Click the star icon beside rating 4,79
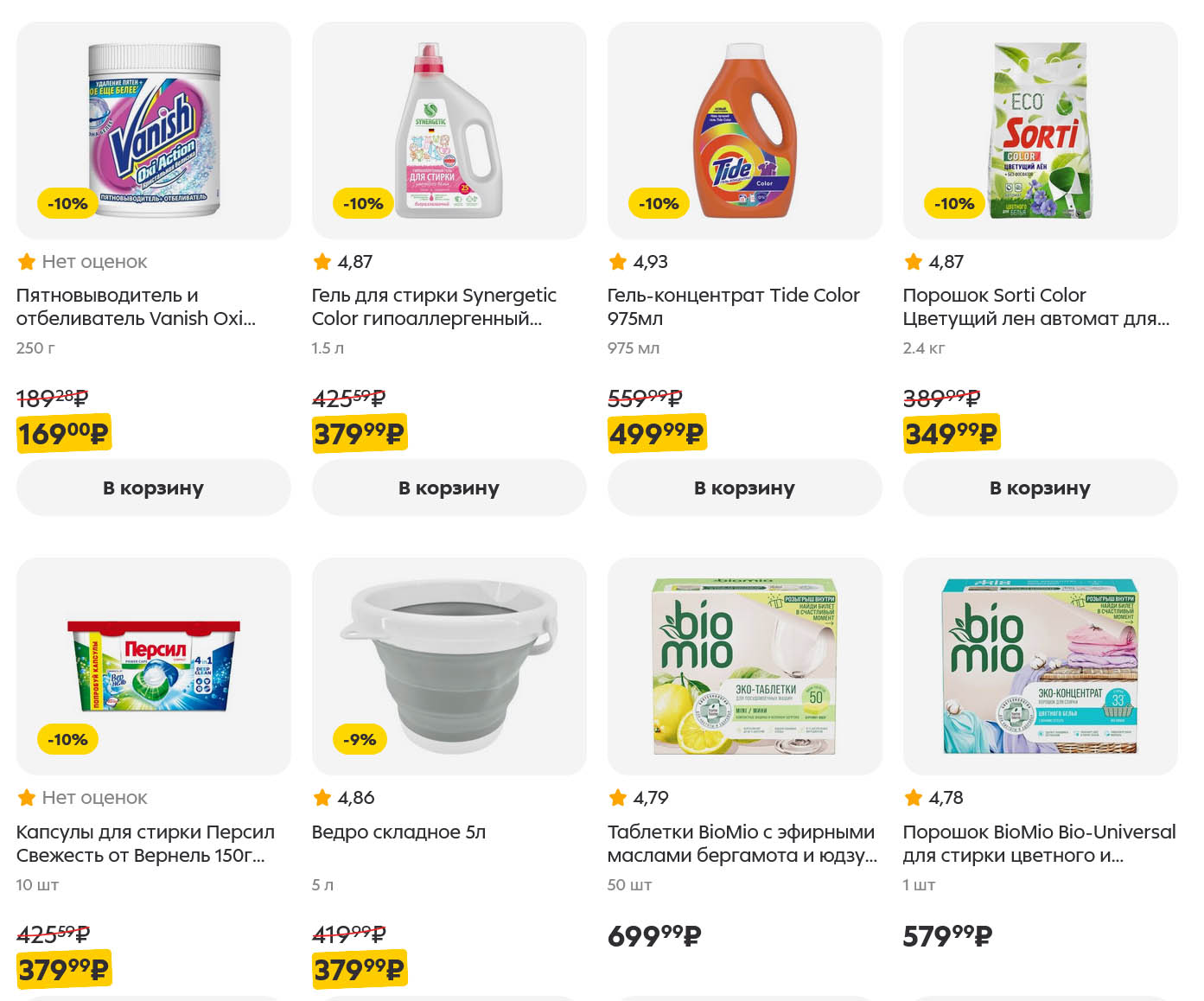 pos(618,797)
